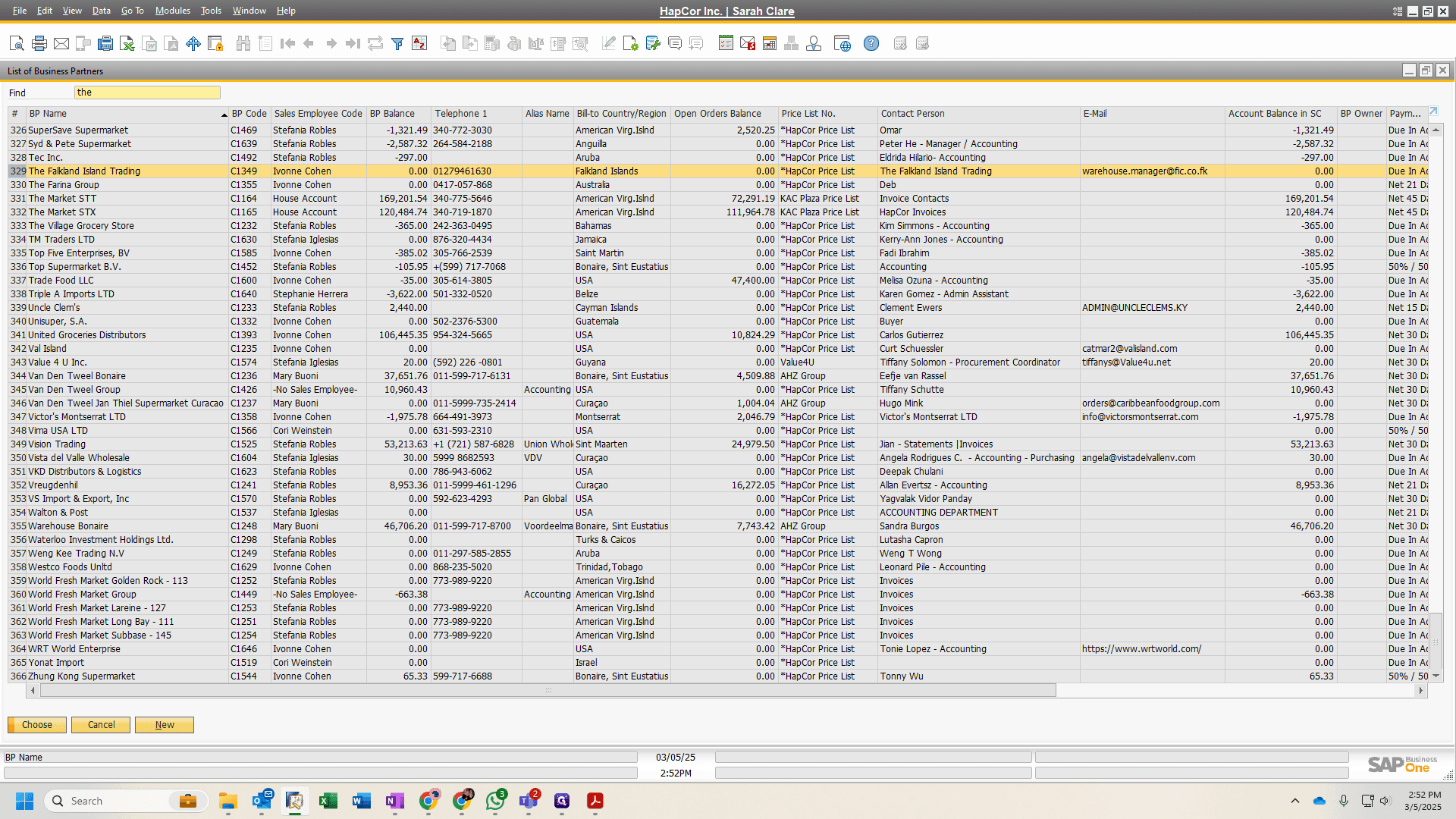The image size is (1456, 819).
Task: Click the user profile person icon
Action: coord(814,43)
